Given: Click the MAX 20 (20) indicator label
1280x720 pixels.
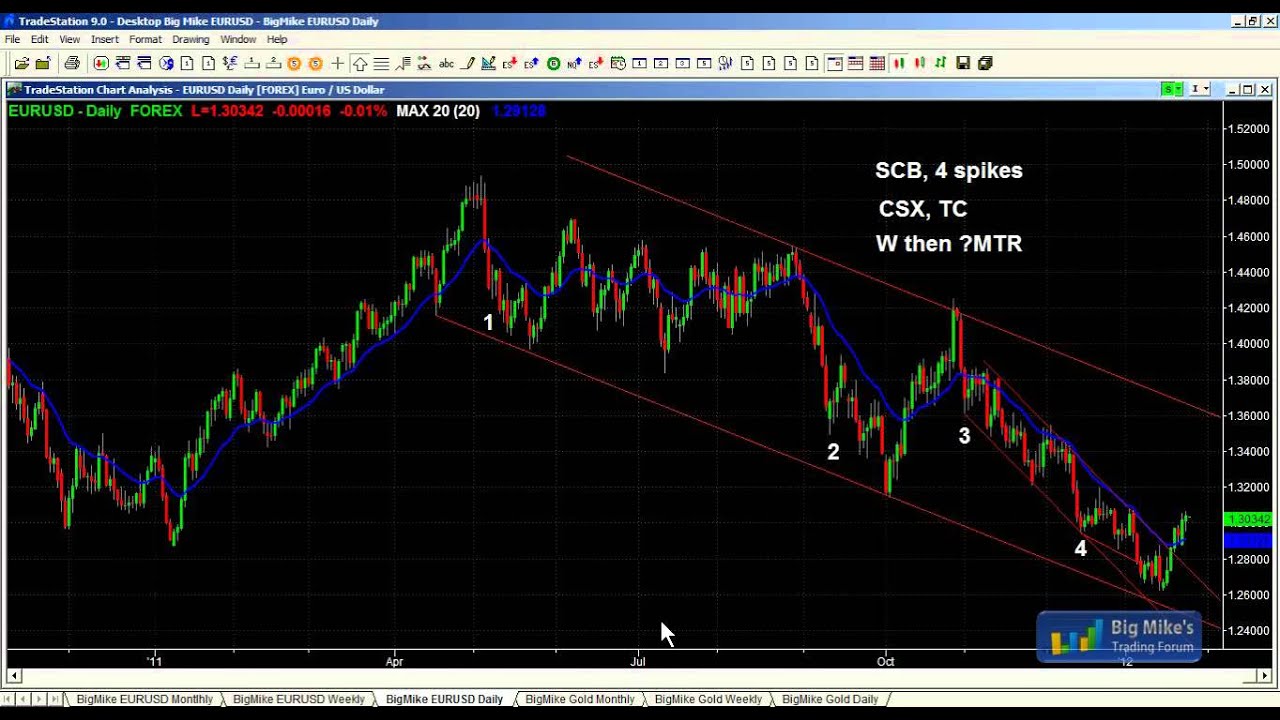Looking at the screenshot, I should coord(438,111).
